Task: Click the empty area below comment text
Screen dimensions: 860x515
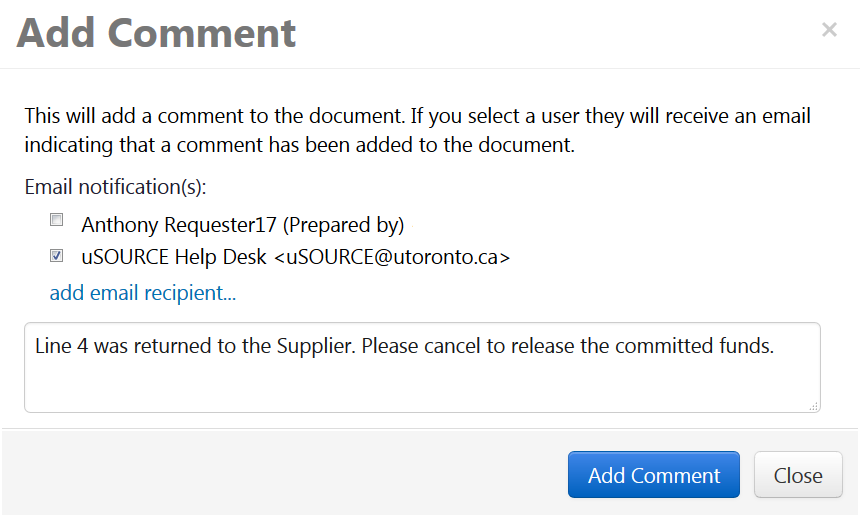Action: coord(420,388)
